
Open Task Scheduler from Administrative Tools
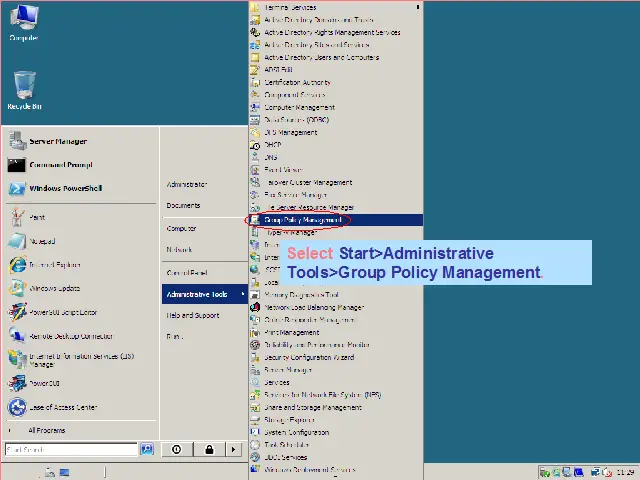pyautogui.click(x=336, y=444)
